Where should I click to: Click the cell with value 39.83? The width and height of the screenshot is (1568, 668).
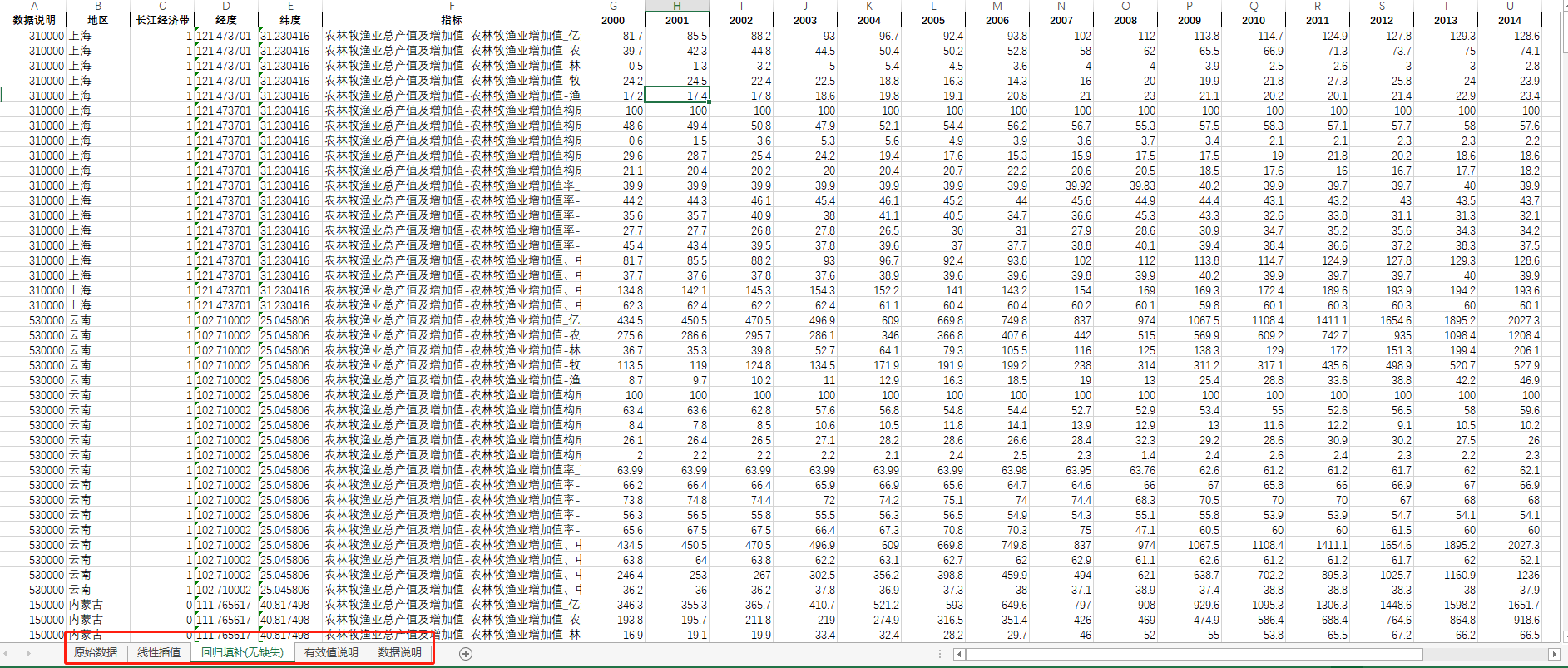1125,186
